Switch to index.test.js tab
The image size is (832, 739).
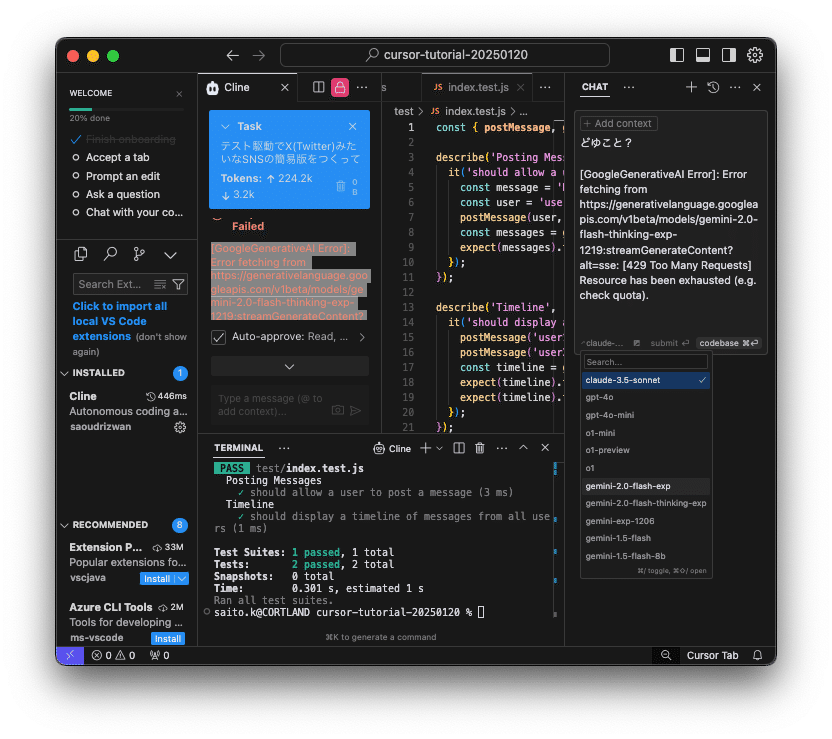coord(478,88)
